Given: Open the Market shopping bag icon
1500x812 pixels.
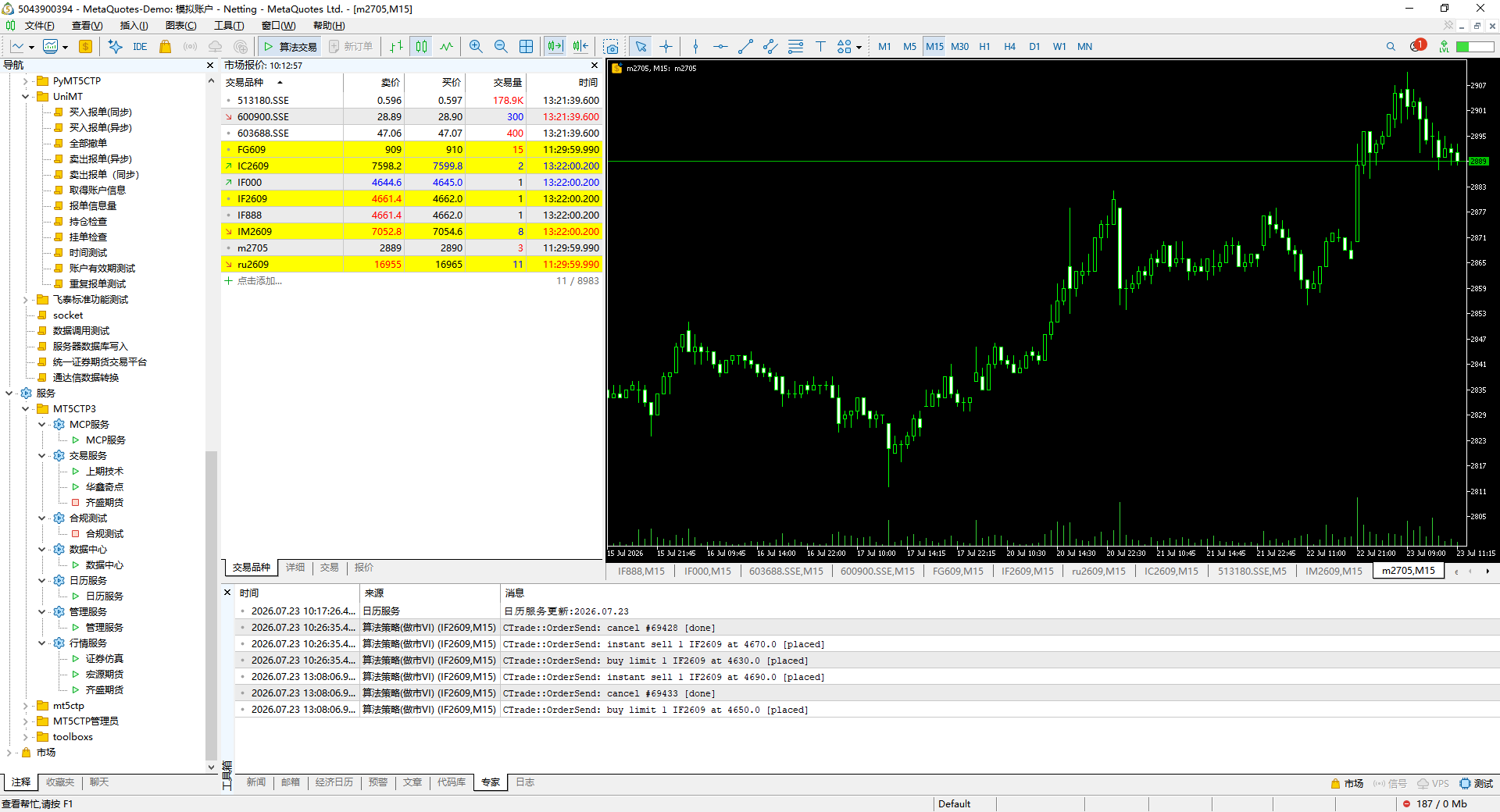Looking at the screenshot, I should click(x=165, y=47).
